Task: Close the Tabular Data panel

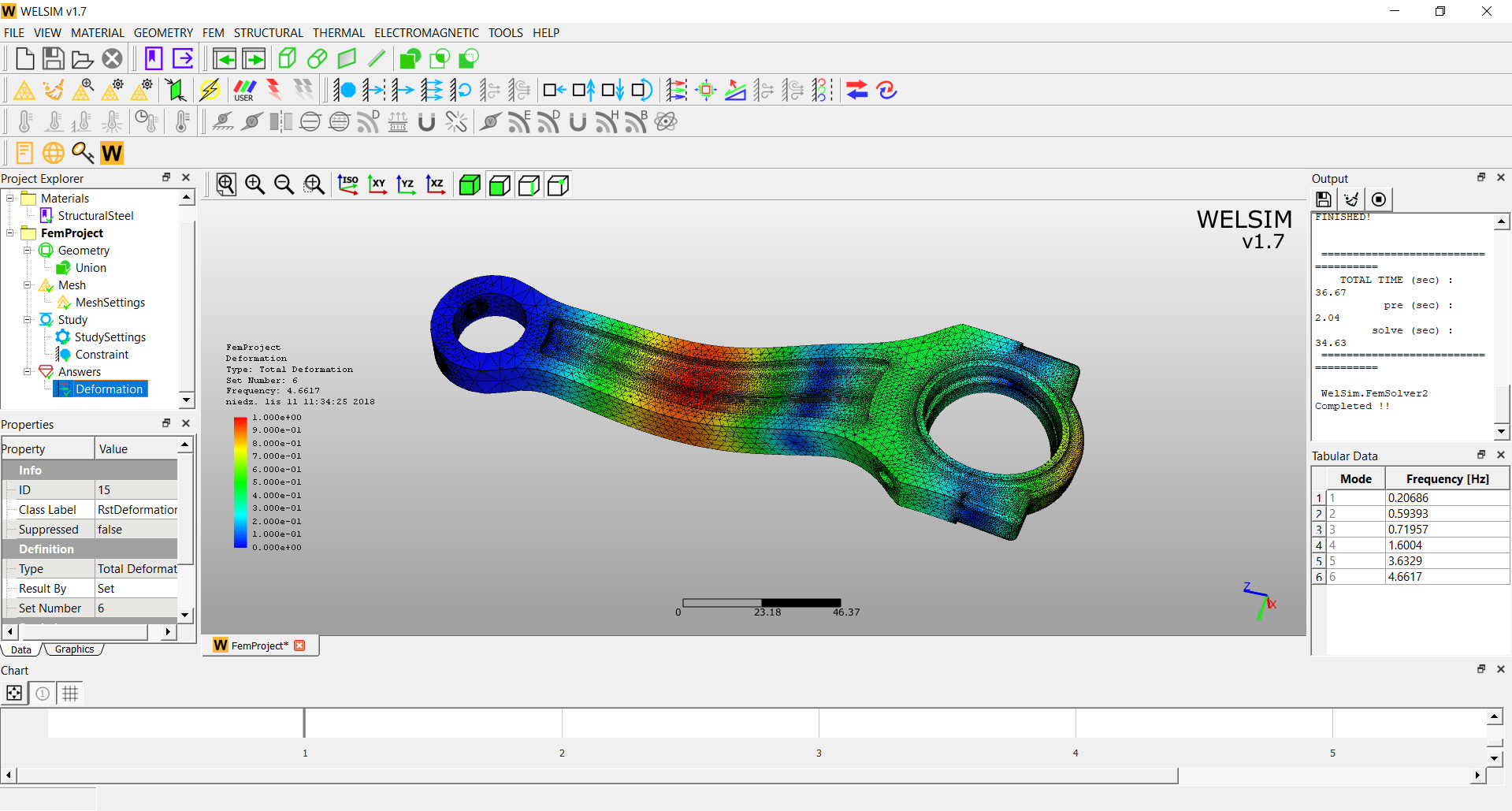Action: coord(1501,455)
